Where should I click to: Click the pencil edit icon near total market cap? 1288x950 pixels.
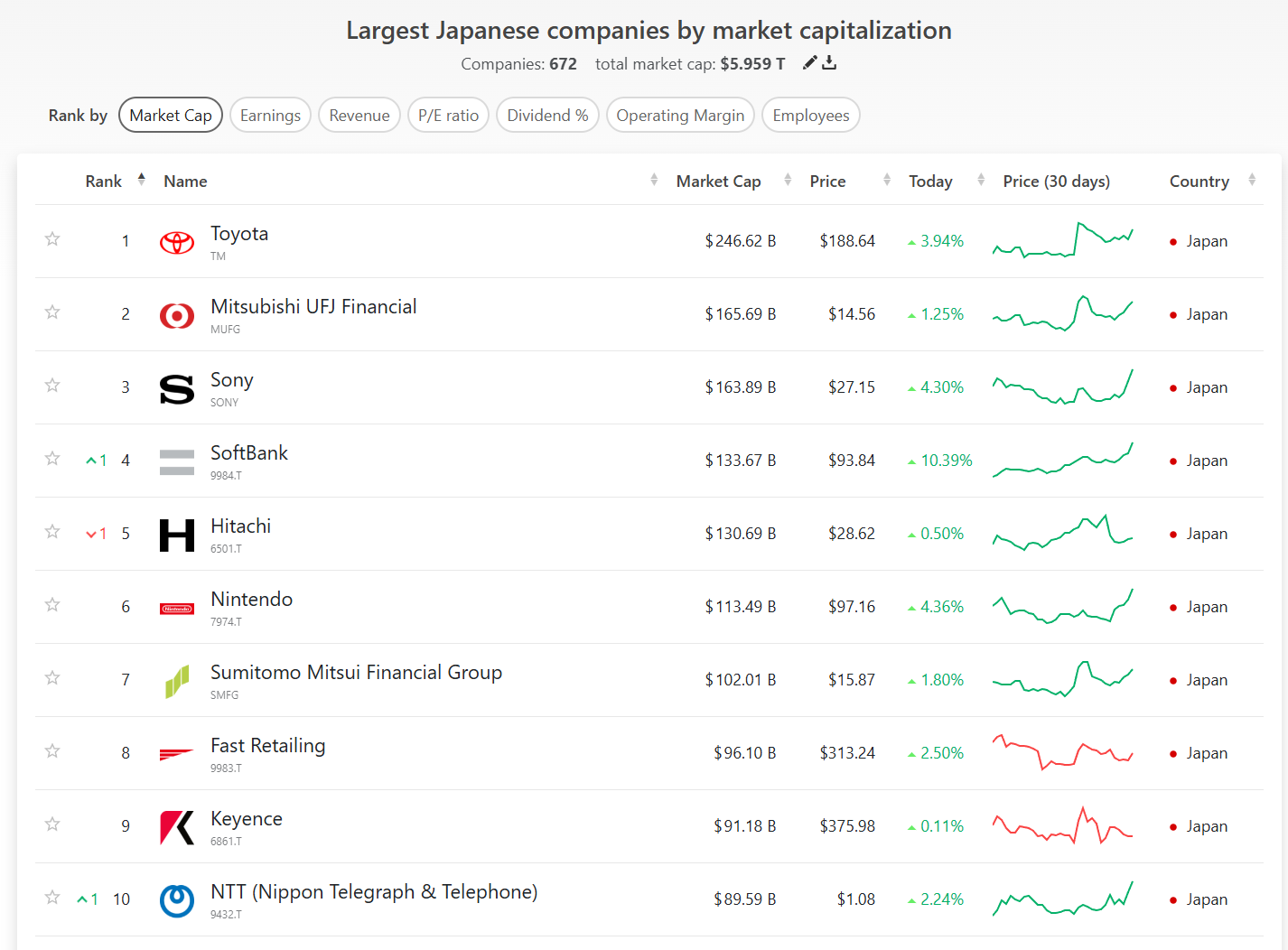pyautogui.click(x=809, y=62)
